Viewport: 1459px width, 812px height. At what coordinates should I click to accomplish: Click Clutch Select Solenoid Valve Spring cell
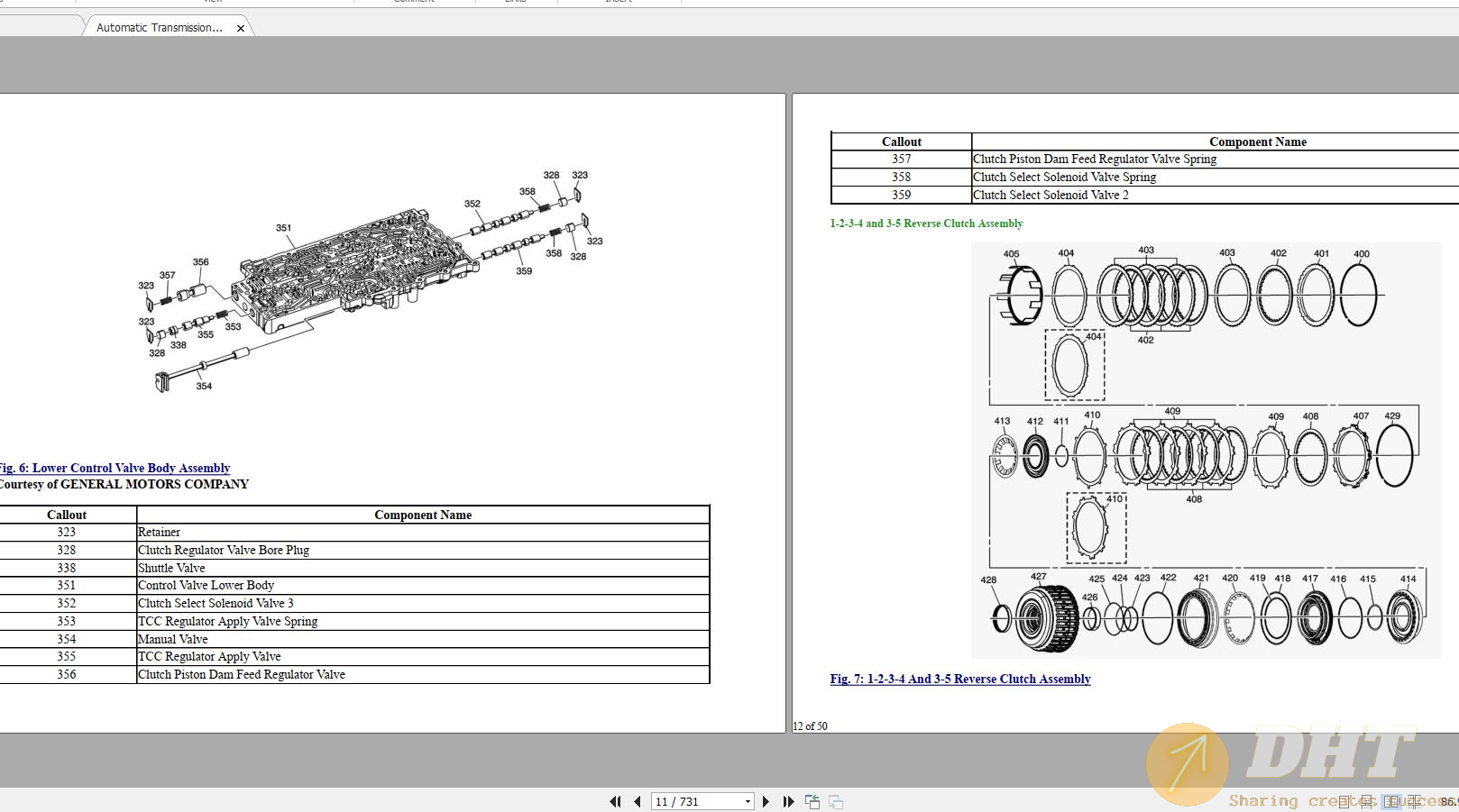pos(1215,177)
